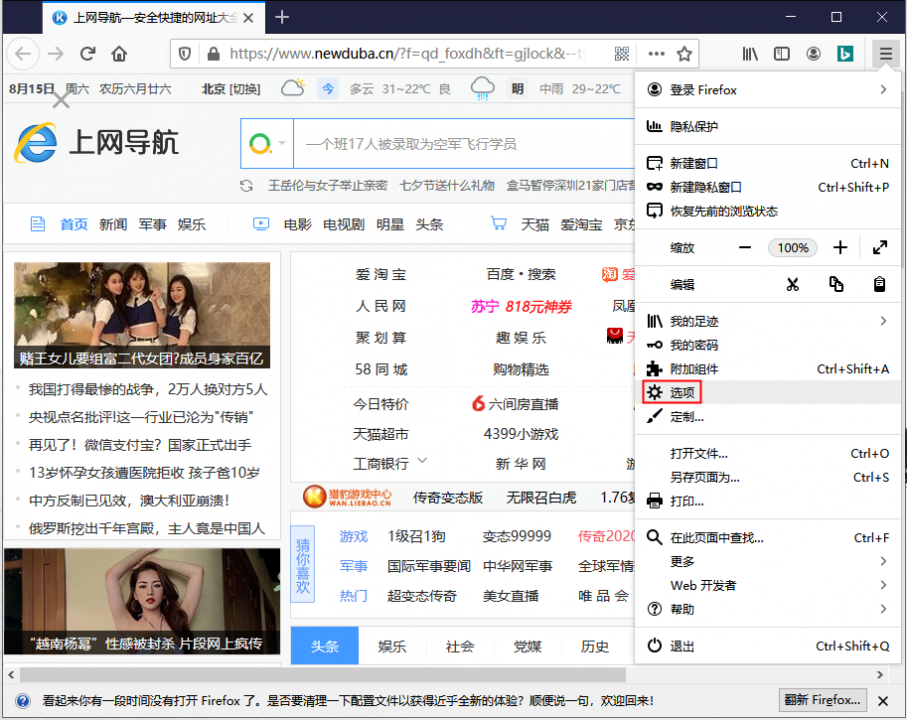Open page actions three-dot menu
This screenshot has height=720, width=907.
click(657, 54)
